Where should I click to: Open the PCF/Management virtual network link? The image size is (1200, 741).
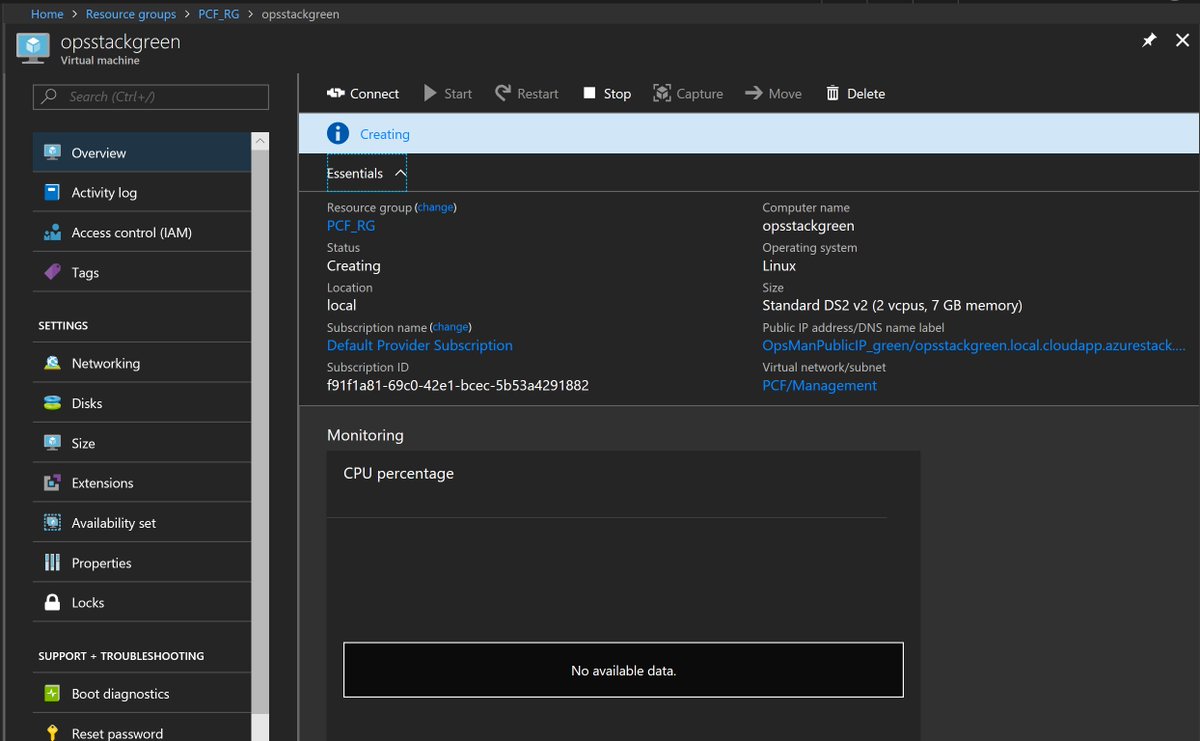coord(820,386)
